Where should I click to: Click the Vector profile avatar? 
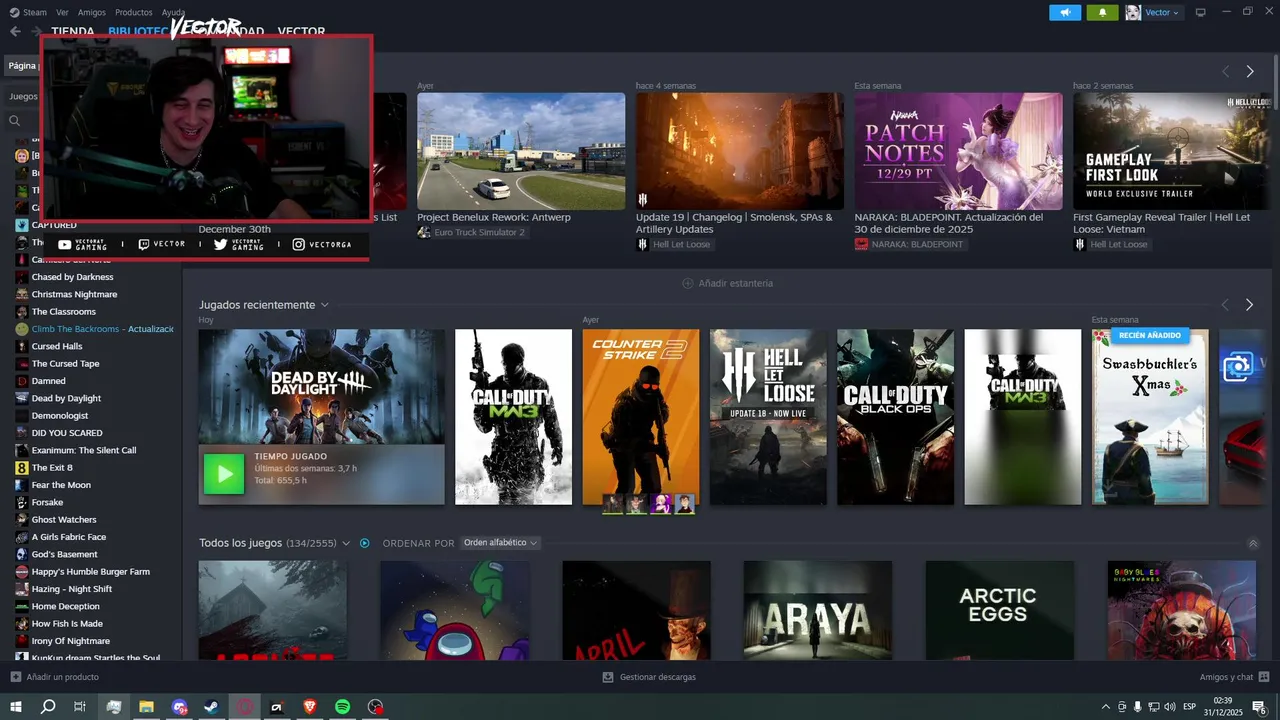point(1133,12)
